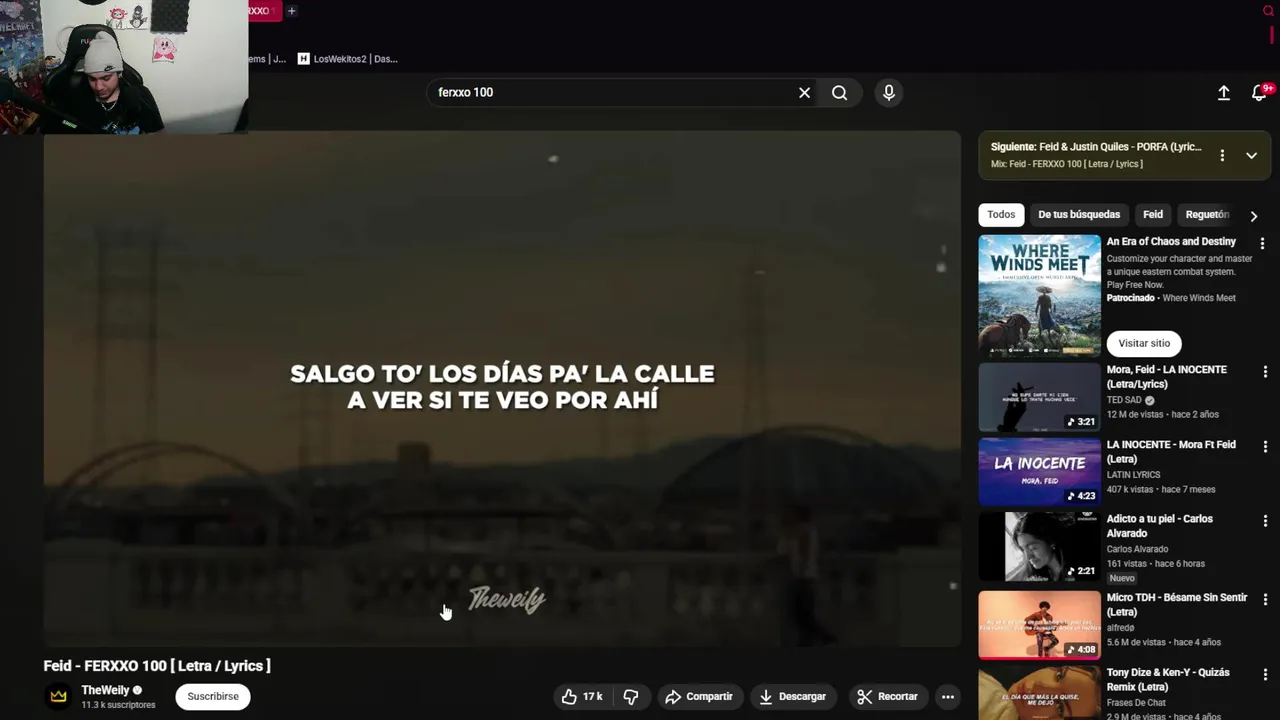
Task: Open options for Where Winds Meet ad
Action: coord(1262,243)
